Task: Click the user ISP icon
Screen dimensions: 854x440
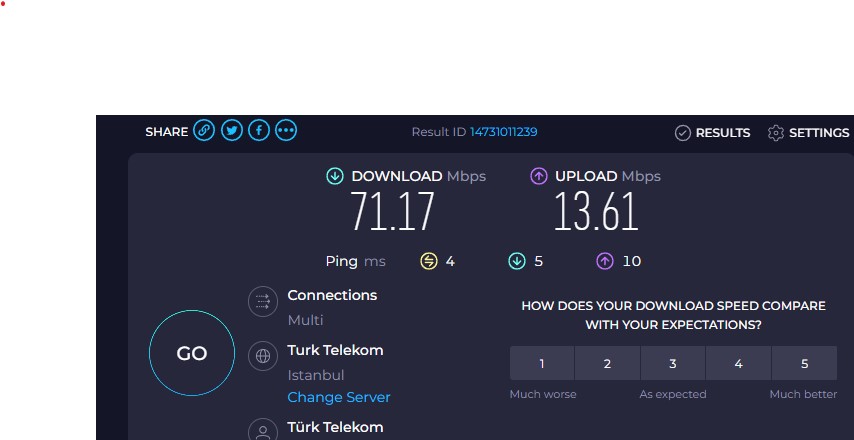Action: (263, 430)
